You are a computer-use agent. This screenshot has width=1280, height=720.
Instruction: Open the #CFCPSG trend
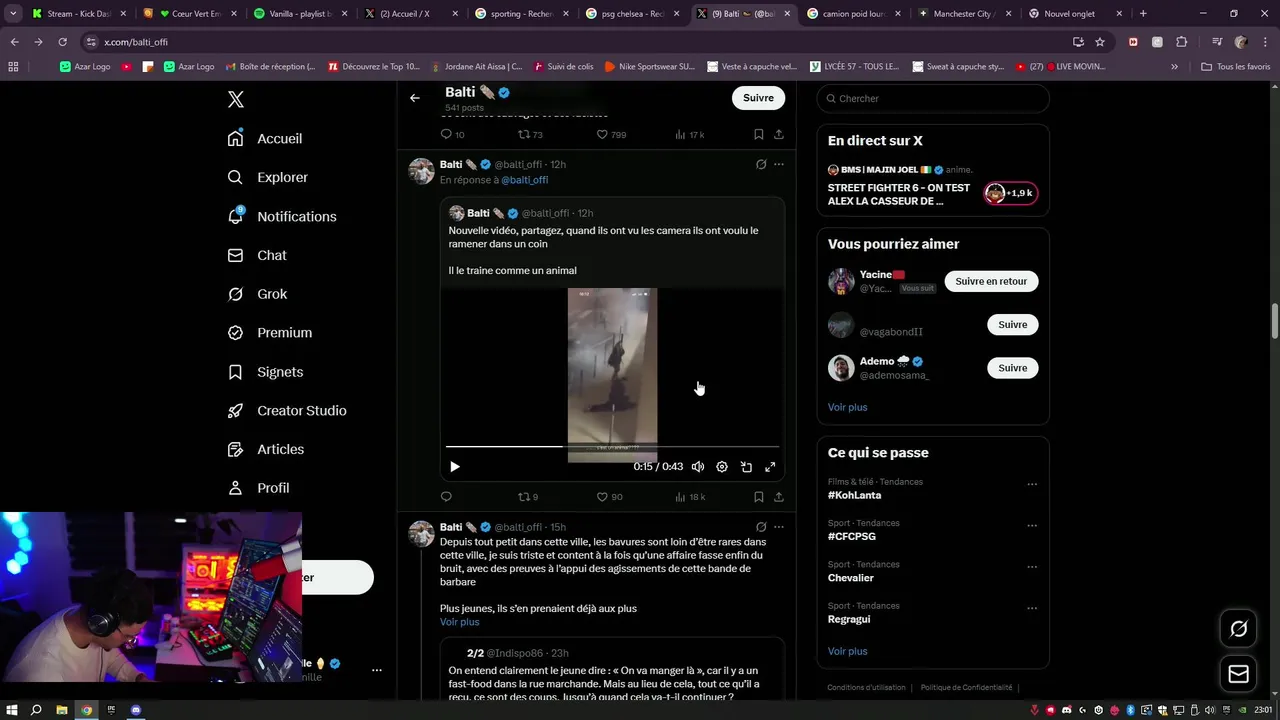[x=851, y=536]
